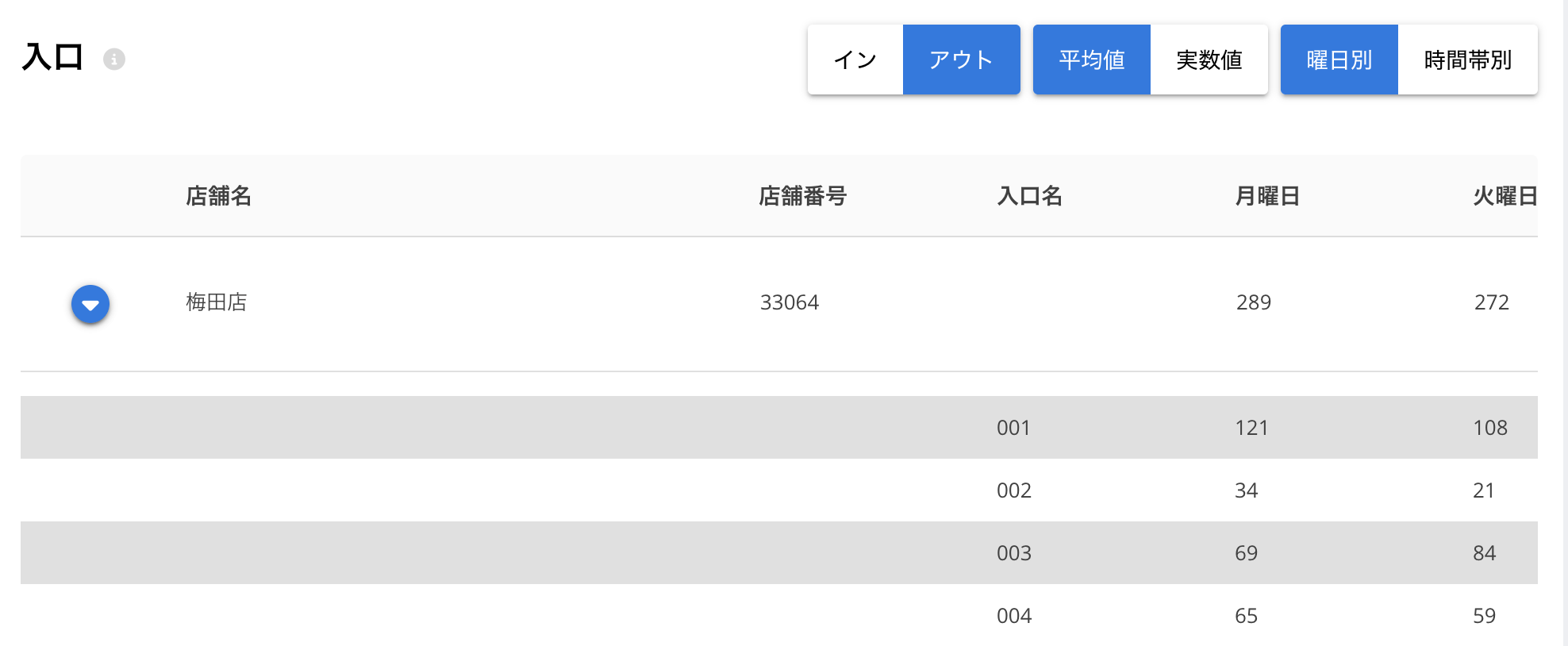Sort by 店舗名 column header
This screenshot has width=1568, height=646.
[x=218, y=195]
